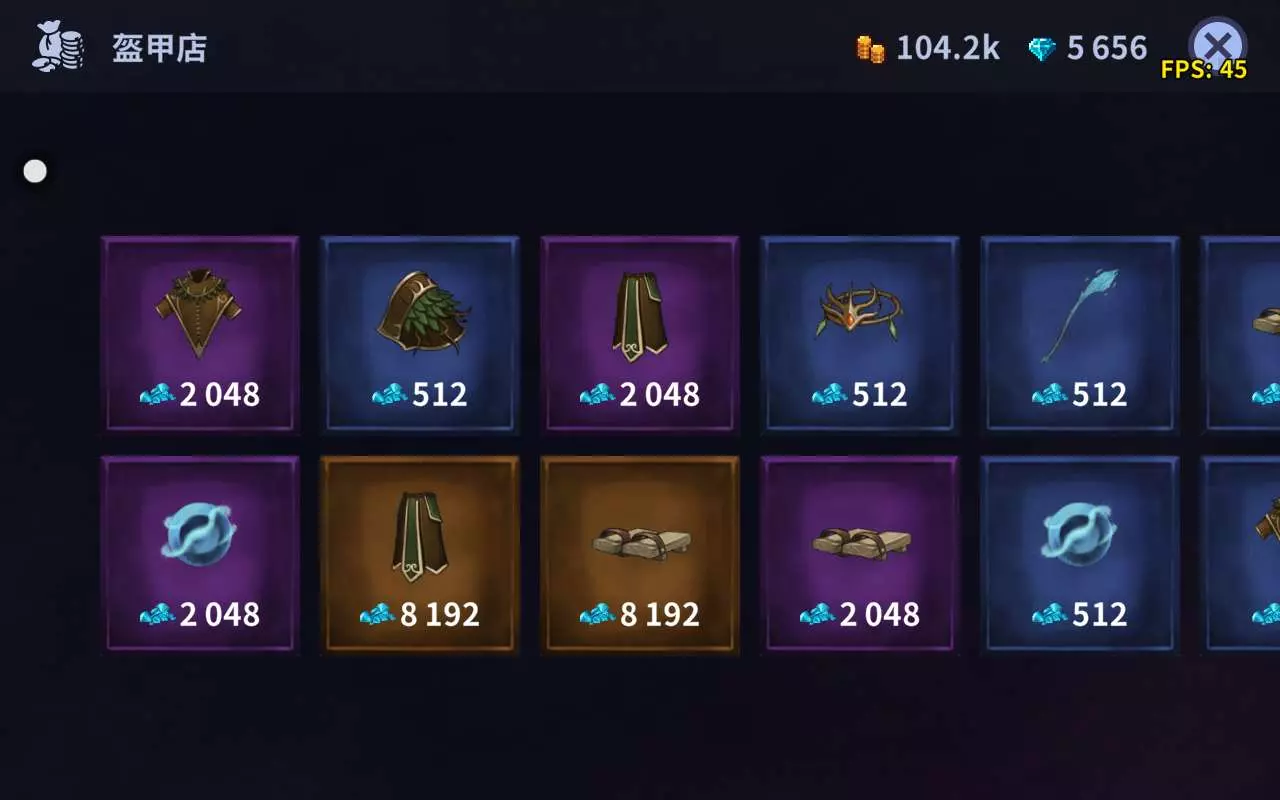
Task: Select the thorned crown helmet item
Action: [x=860, y=334]
